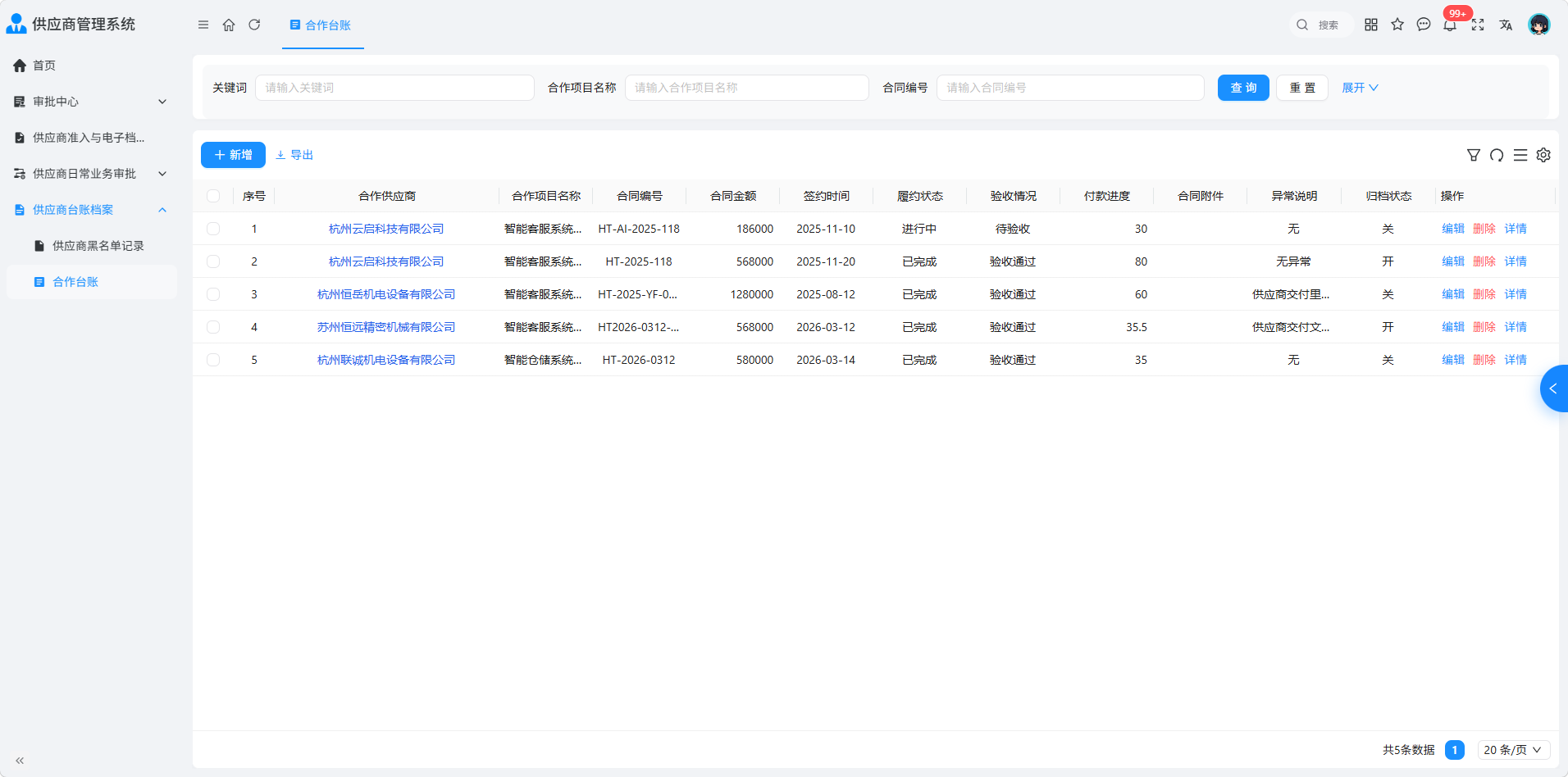Toggle the sidebar menu hamburger icon

203,25
